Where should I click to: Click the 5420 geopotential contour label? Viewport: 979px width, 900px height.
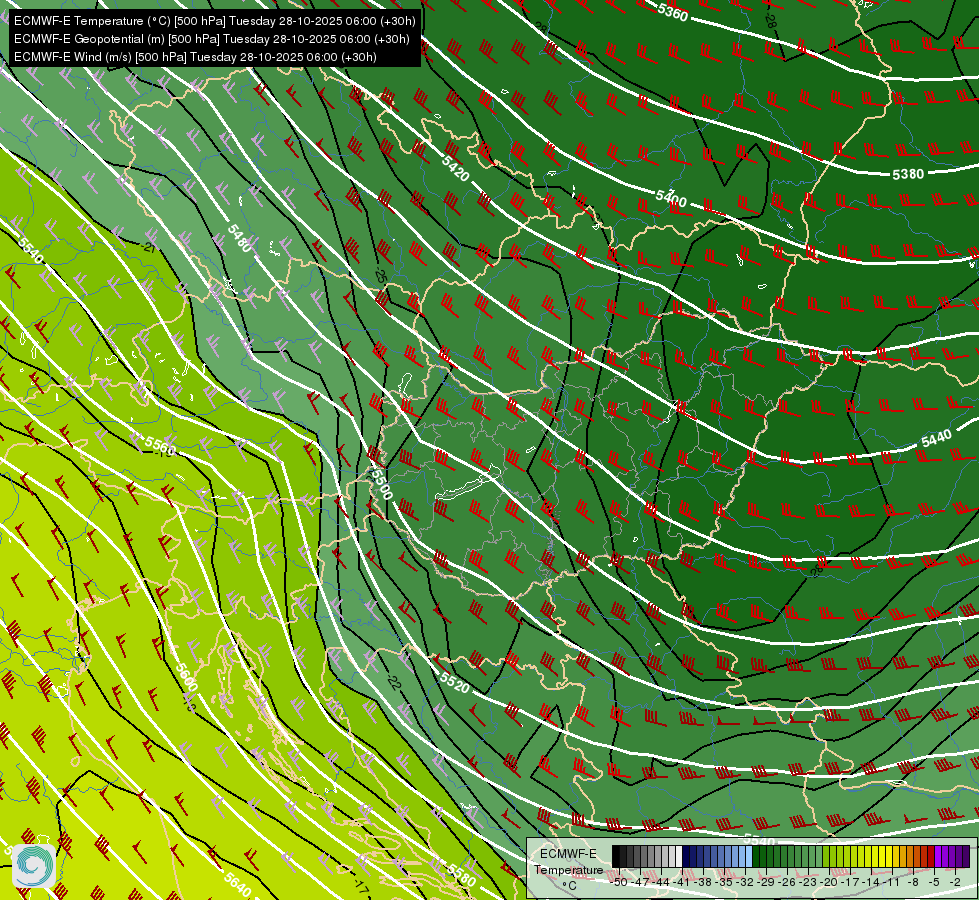click(x=455, y=168)
